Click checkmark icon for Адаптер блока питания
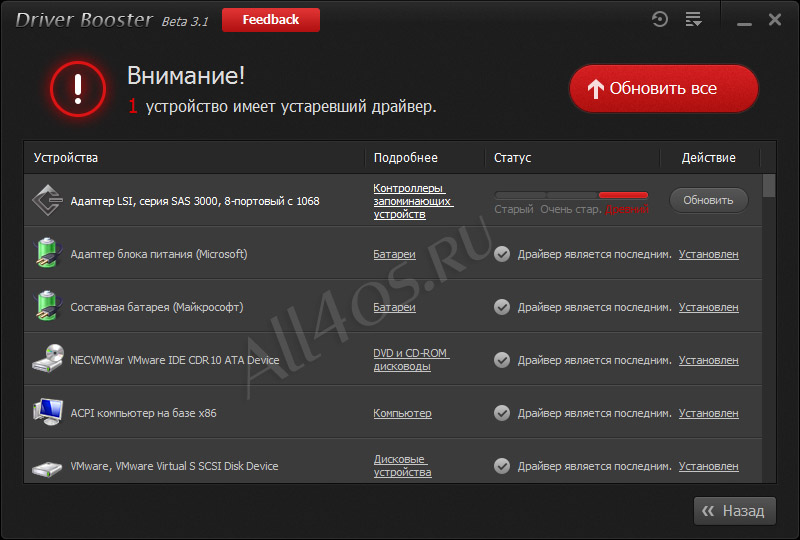This screenshot has height=540, width=800. [x=502, y=254]
